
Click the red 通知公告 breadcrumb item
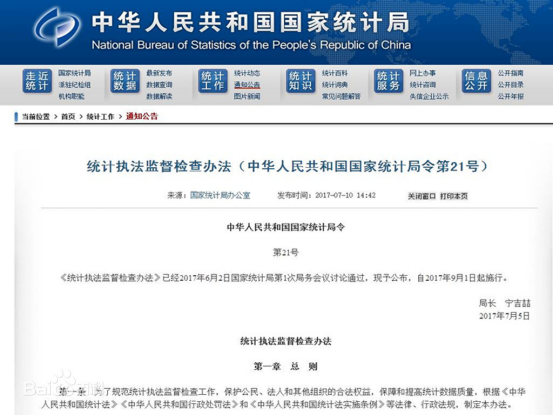pyautogui.click(x=142, y=116)
